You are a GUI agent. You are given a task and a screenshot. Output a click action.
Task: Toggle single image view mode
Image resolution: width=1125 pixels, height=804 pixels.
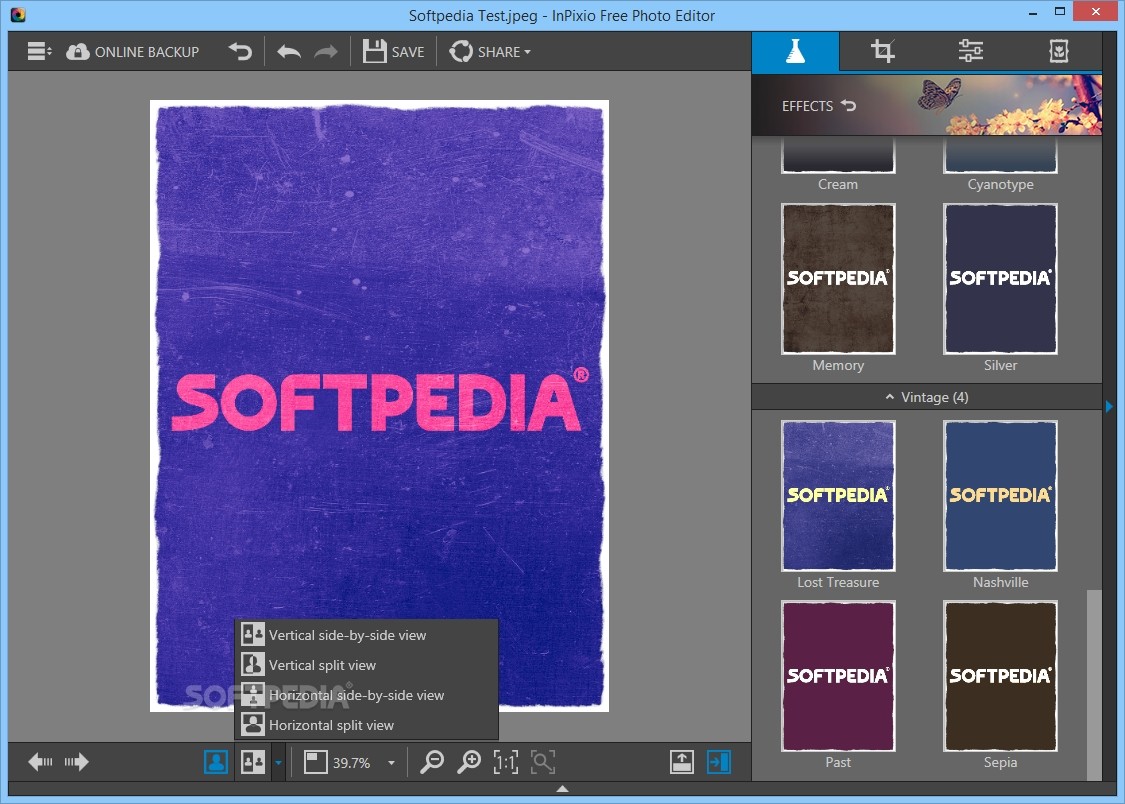tap(216, 762)
